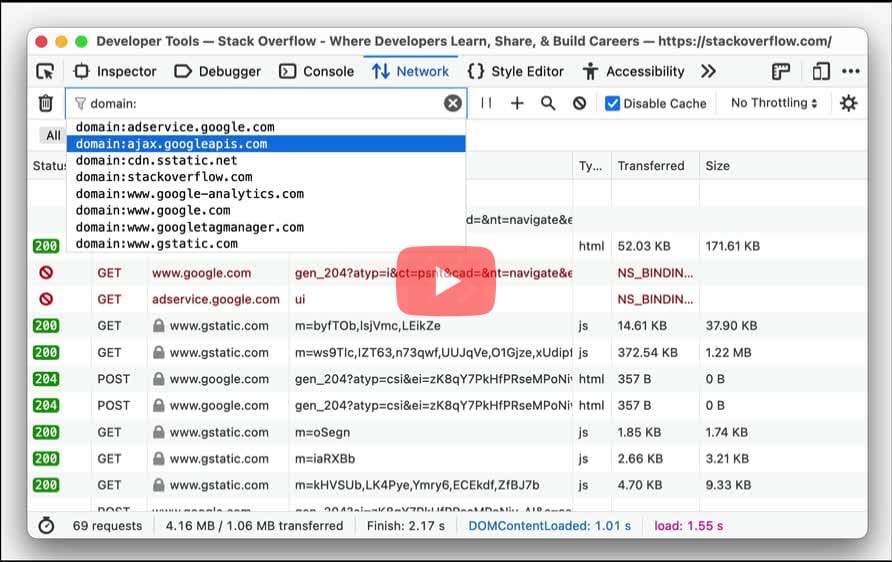
Task: Switch to the Accessibility tab
Action: (634, 72)
